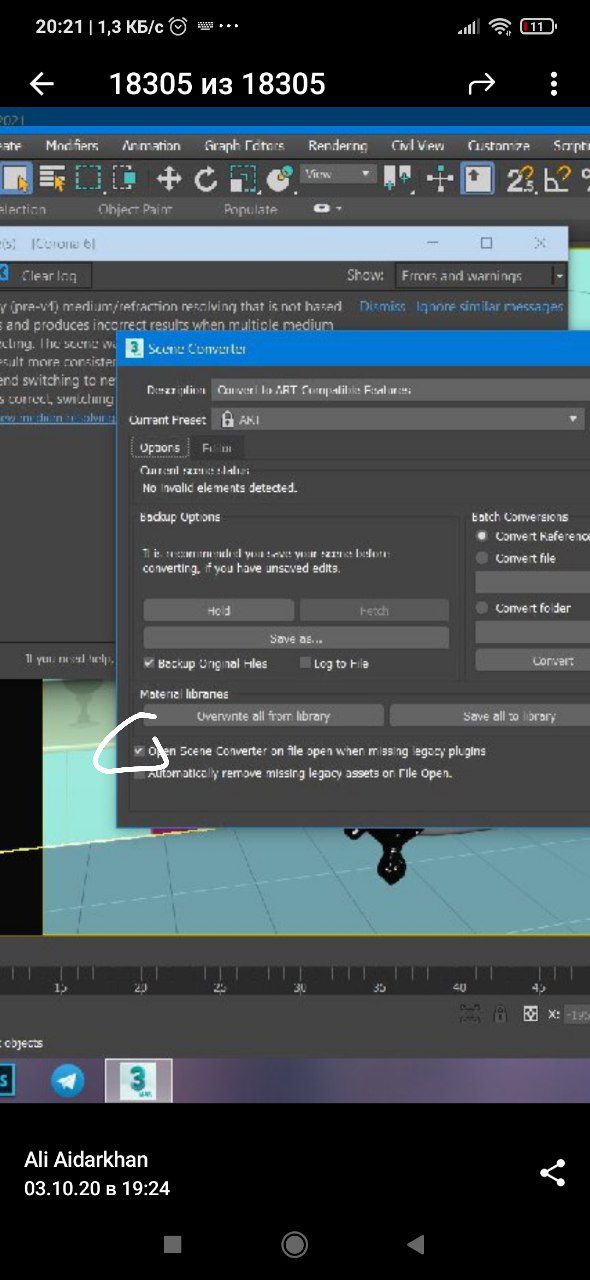
Task: Activate the Select and Place tool
Action: [279, 179]
